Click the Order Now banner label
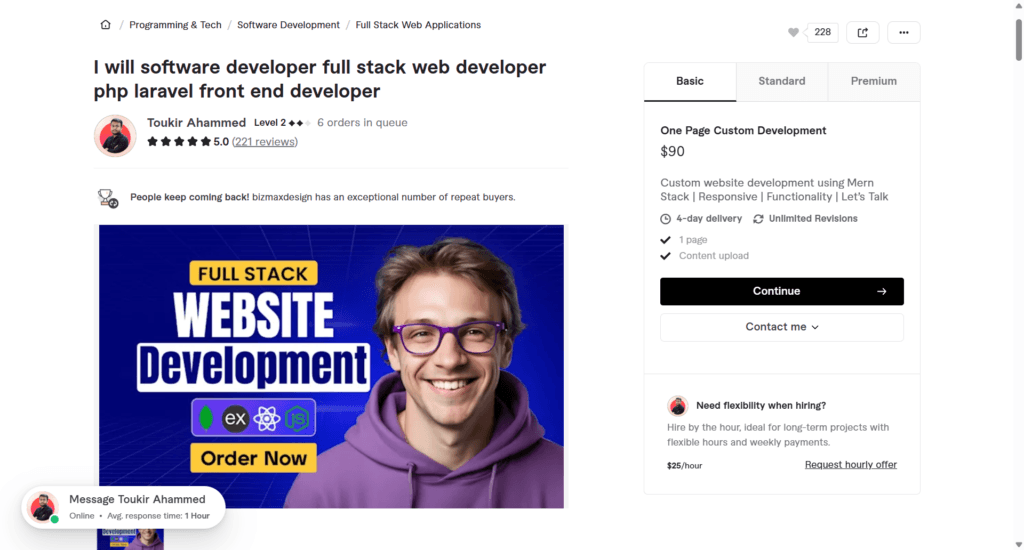This screenshot has height=550, width=1024. click(x=253, y=459)
